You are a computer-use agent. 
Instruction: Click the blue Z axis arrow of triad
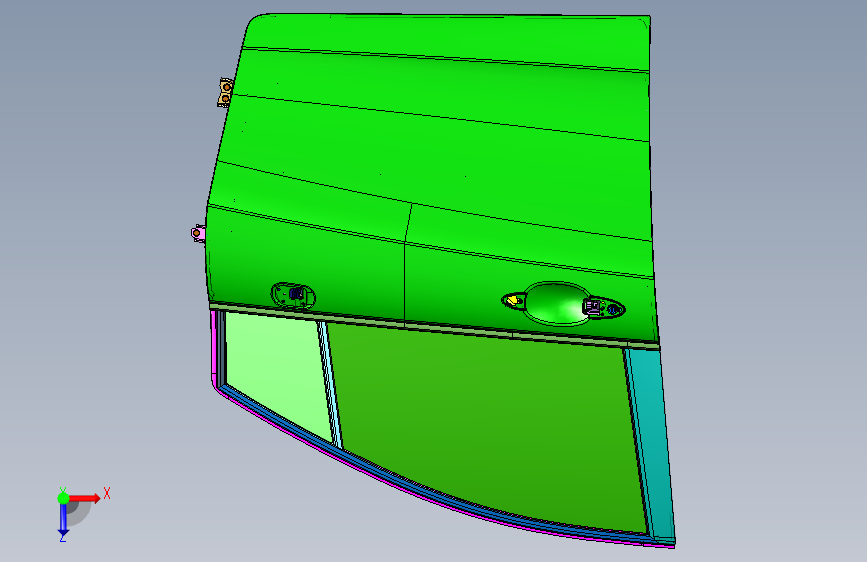tap(63, 520)
